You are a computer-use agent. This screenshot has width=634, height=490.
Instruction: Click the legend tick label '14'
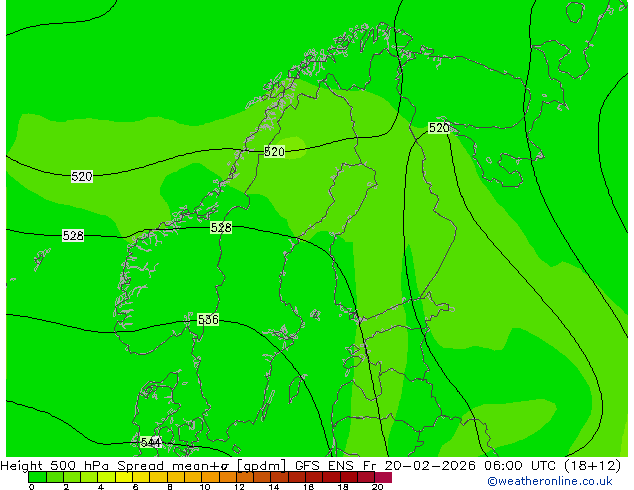pos(274,487)
